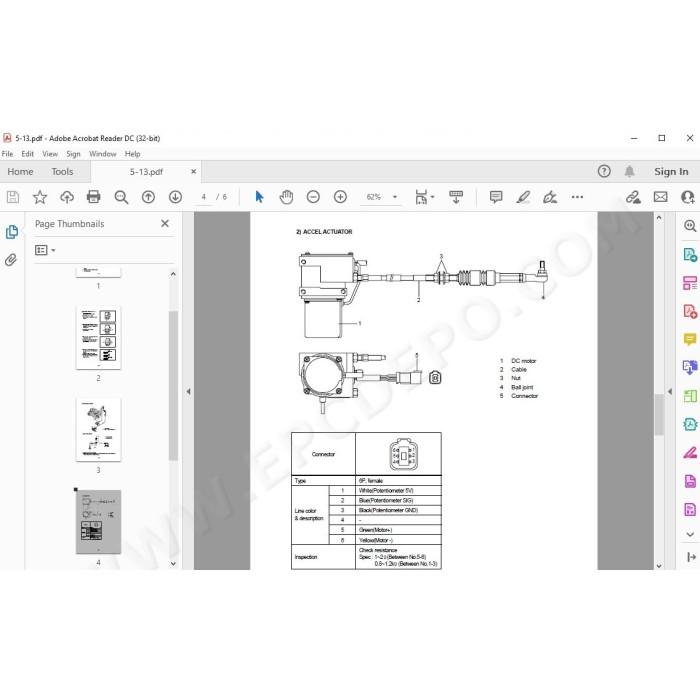Open thumbnail options dropdown menu
This screenshot has height=700, width=700.
point(45,250)
